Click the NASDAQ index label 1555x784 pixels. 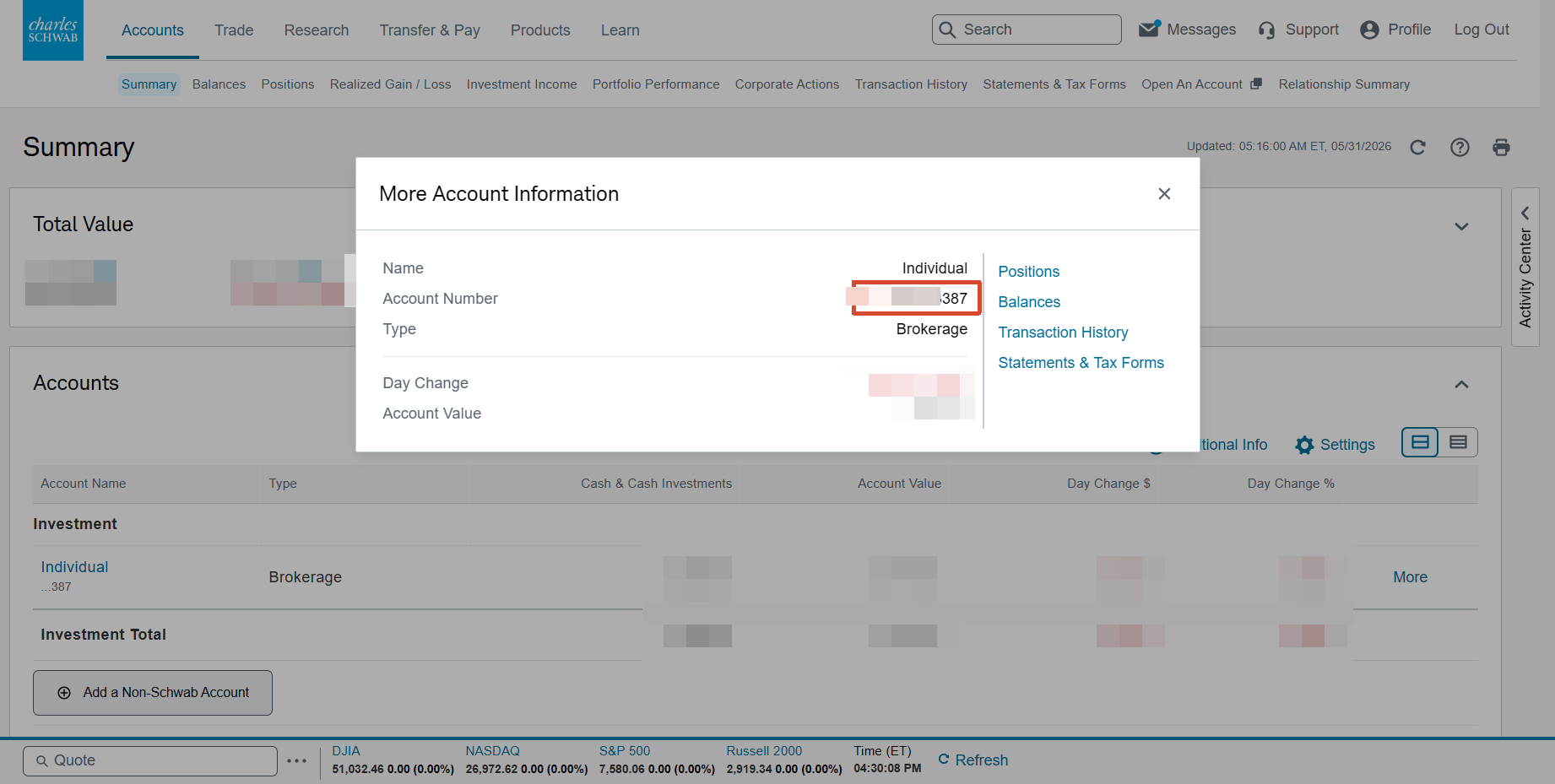click(x=493, y=751)
